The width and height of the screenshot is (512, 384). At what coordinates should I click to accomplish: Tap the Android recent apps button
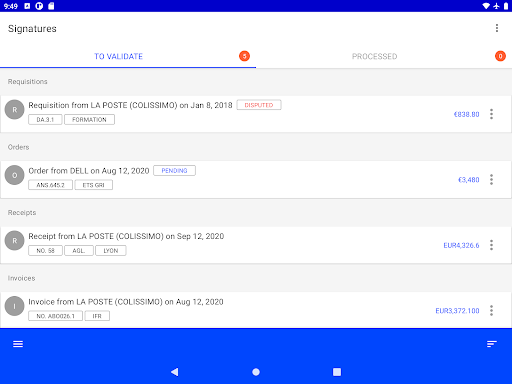tap(337, 372)
